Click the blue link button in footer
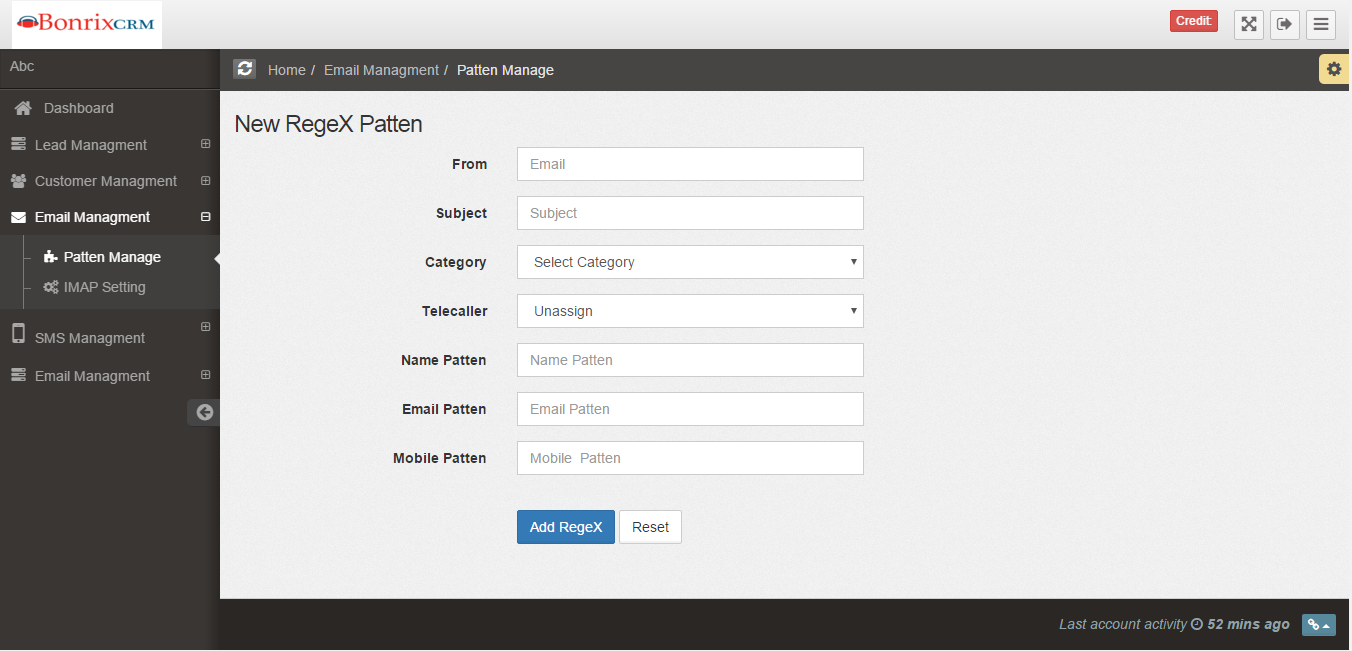 pyautogui.click(x=1319, y=624)
